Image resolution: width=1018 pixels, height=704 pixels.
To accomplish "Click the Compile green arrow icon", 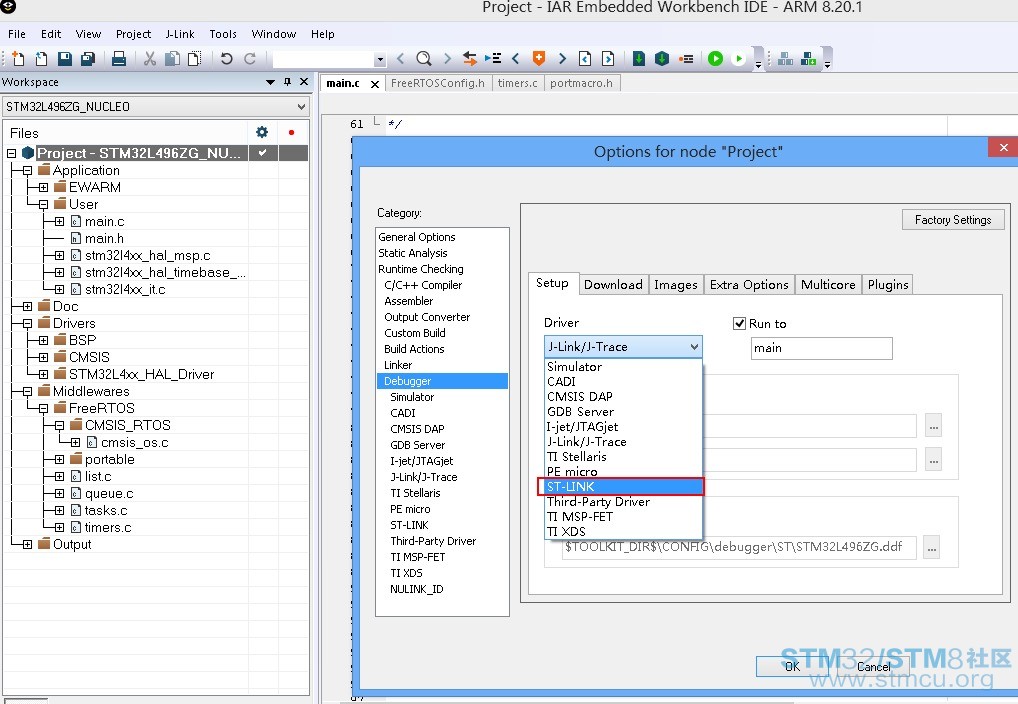I will click(639, 58).
